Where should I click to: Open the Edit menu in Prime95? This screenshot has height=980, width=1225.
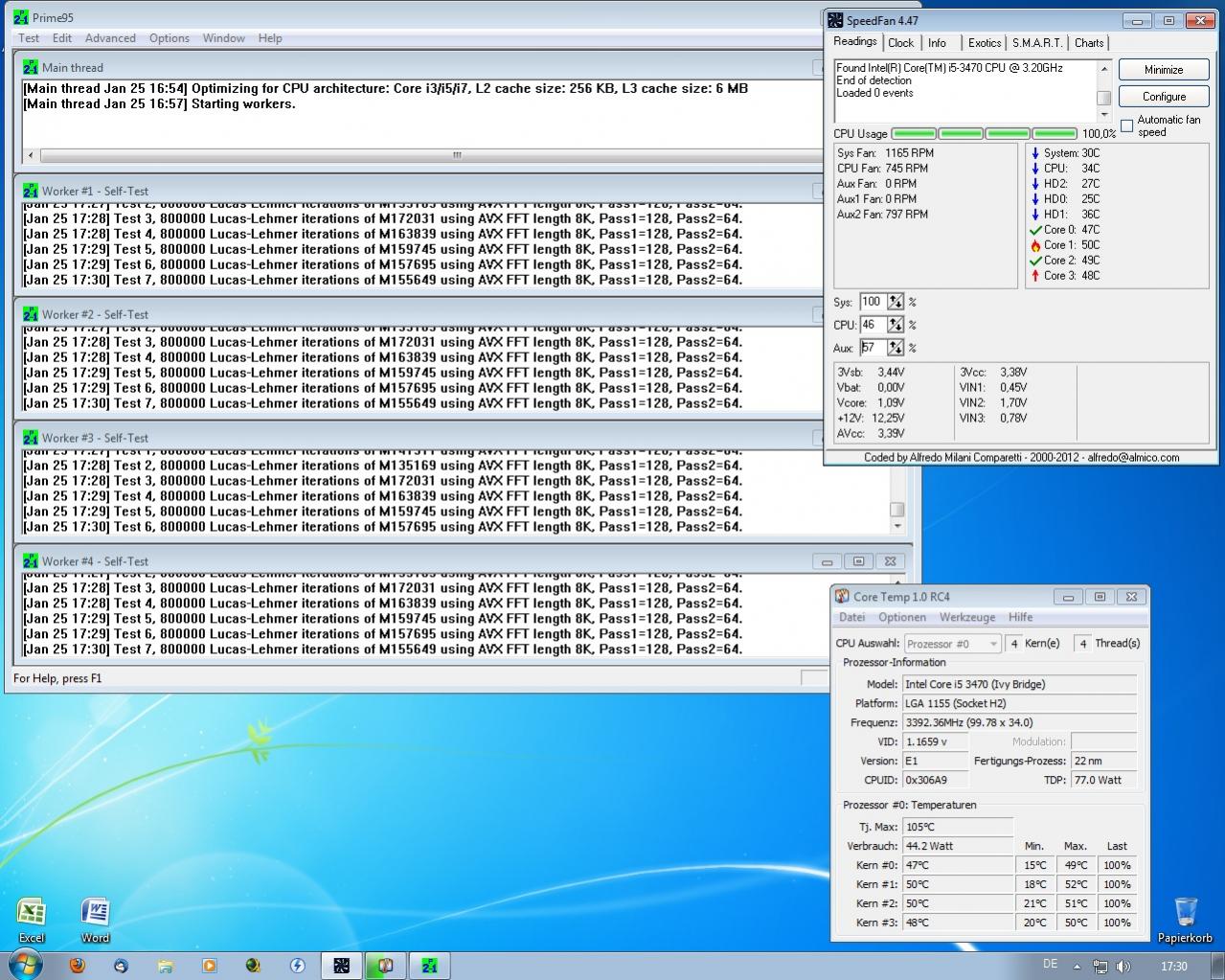point(62,38)
